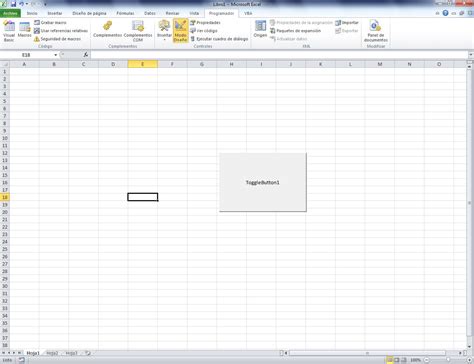474x364 pixels.
Task: Open the Archivo tab
Action: pos(10,13)
